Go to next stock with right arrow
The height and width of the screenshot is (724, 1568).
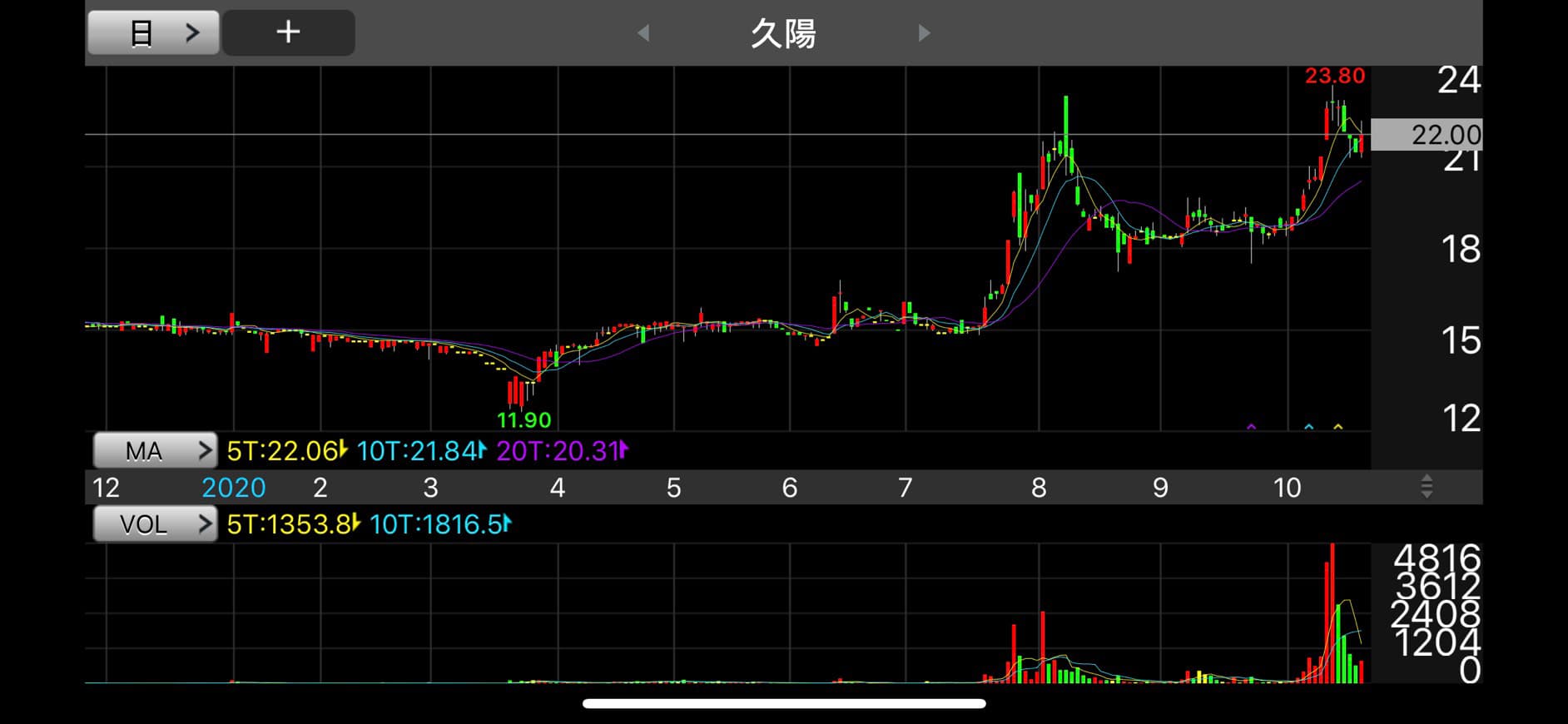coord(924,33)
